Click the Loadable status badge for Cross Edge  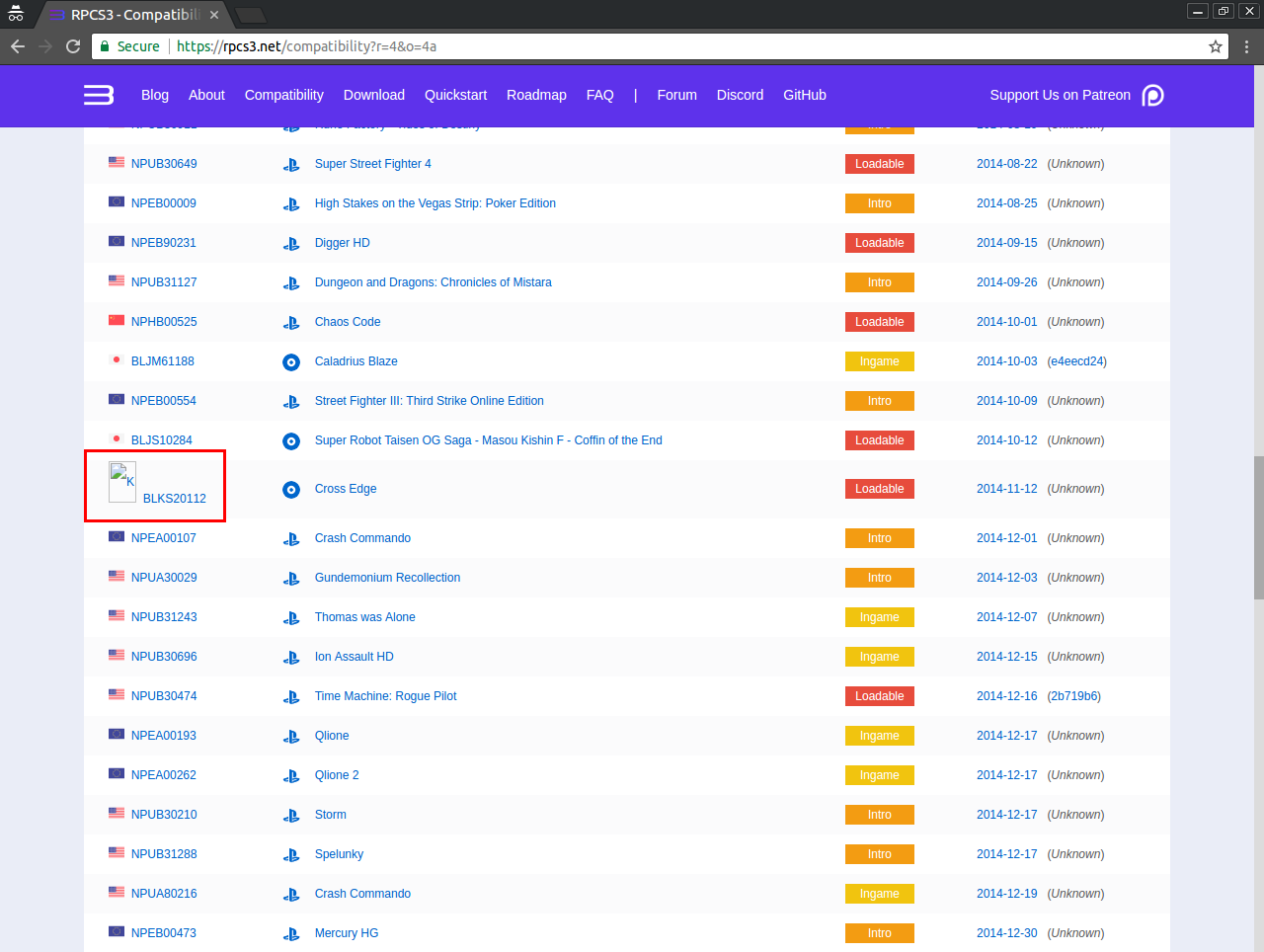(x=879, y=489)
